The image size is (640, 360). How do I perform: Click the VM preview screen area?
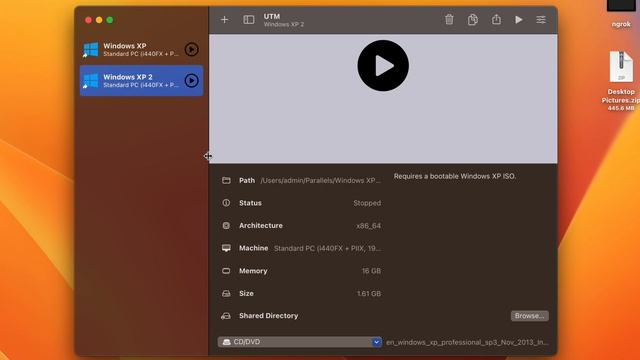click(x=383, y=99)
